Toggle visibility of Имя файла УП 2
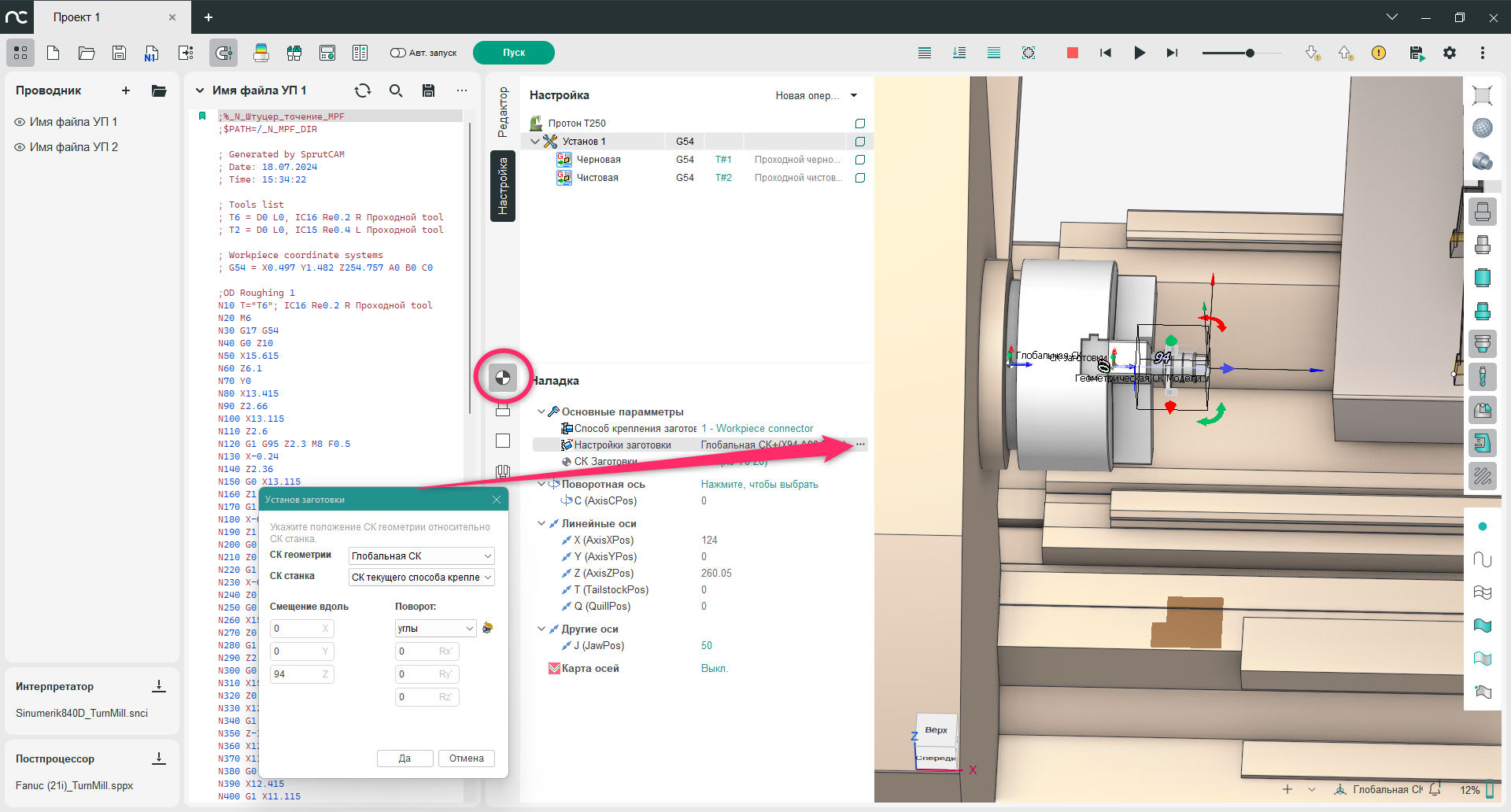The width and height of the screenshot is (1511, 812). coord(20,147)
